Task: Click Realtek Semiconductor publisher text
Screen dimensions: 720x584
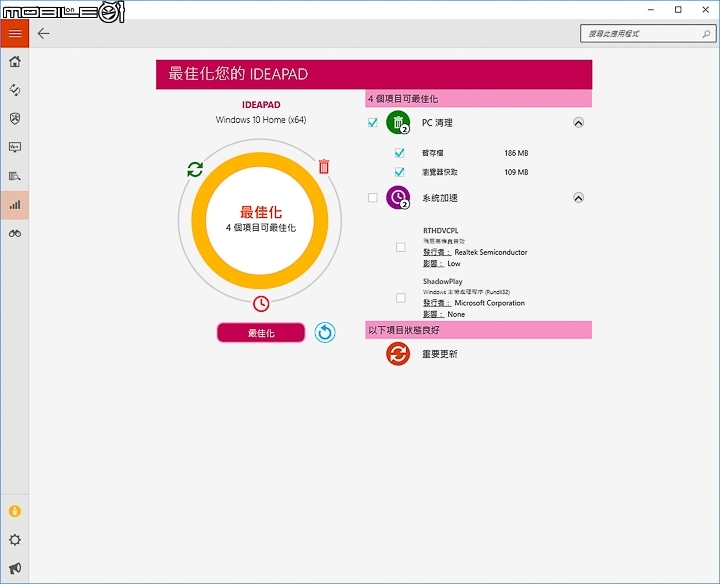Action: coord(491,252)
